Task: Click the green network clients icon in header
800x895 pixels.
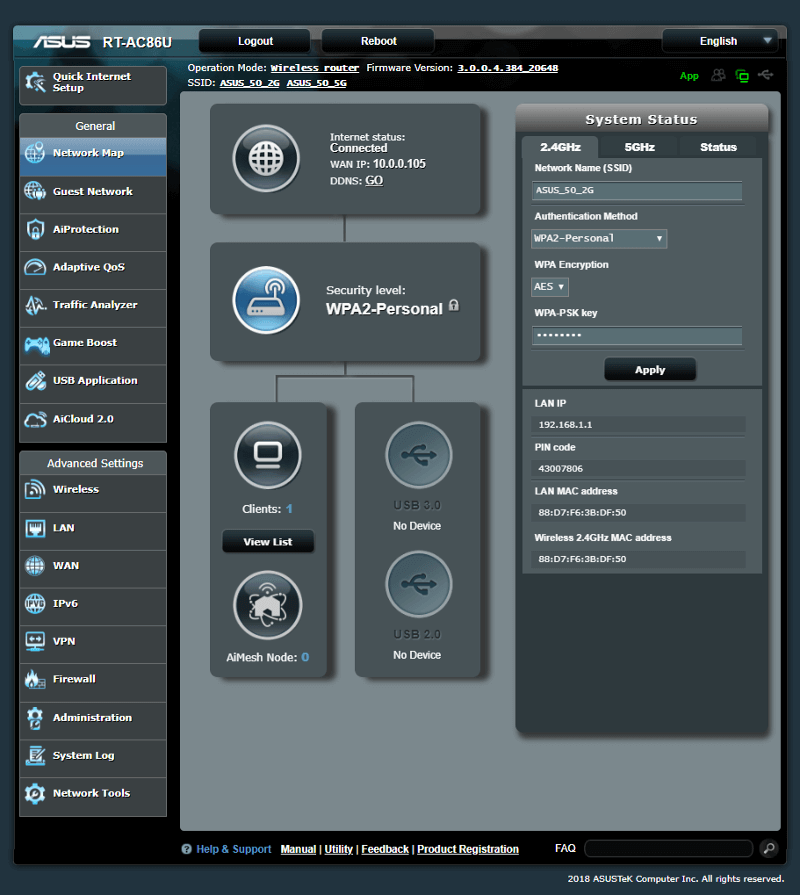Action: (x=742, y=76)
